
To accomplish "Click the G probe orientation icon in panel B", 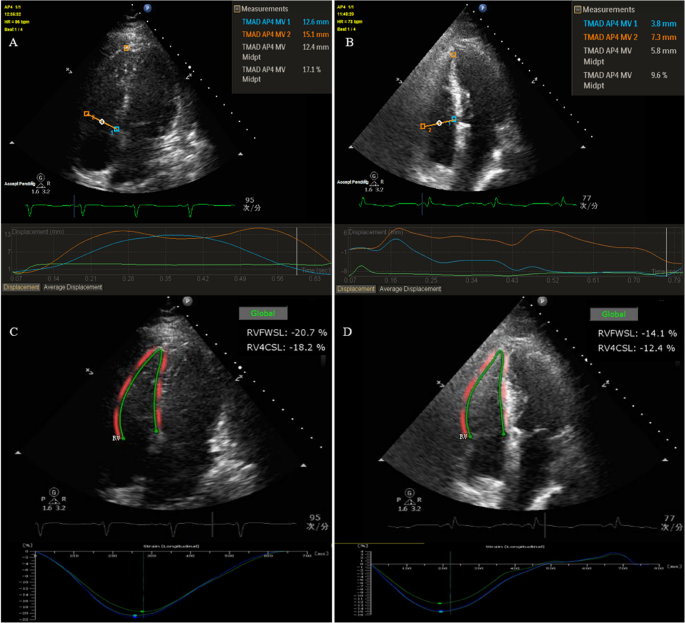I will pos(374,176).
